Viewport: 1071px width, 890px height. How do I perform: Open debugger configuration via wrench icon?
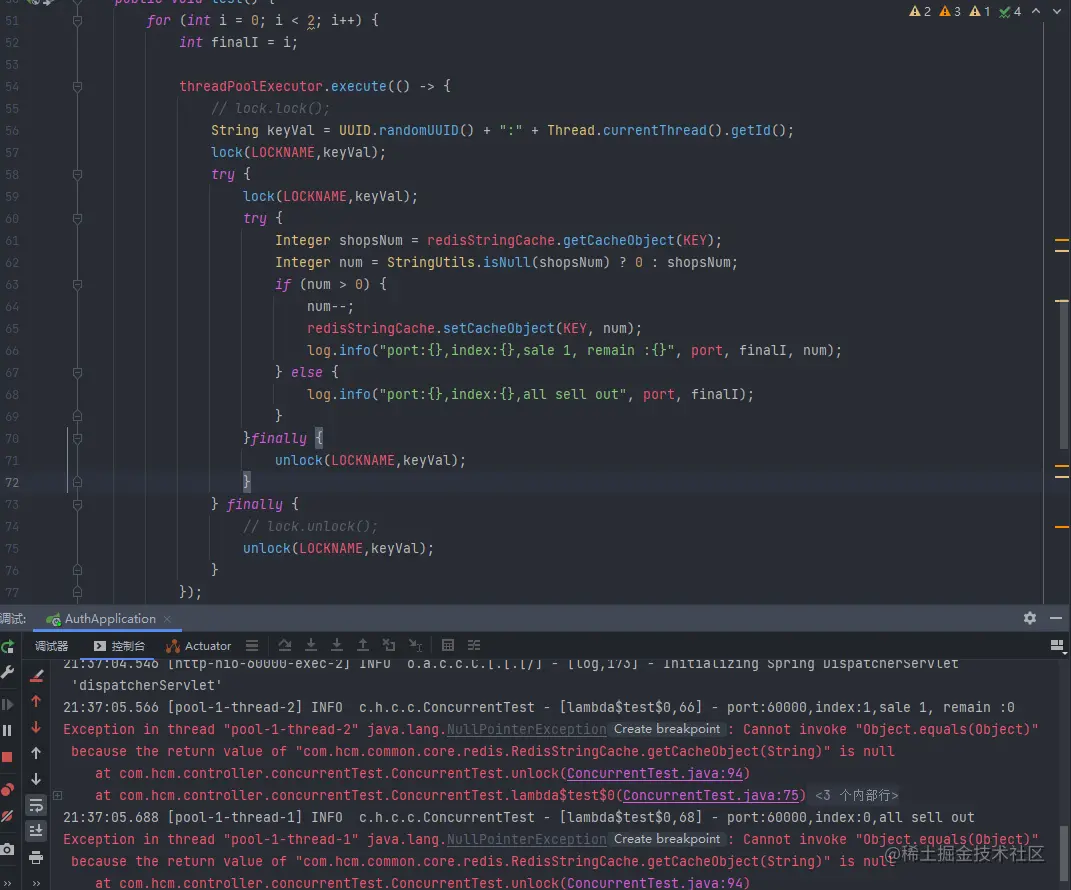[8, 673]
